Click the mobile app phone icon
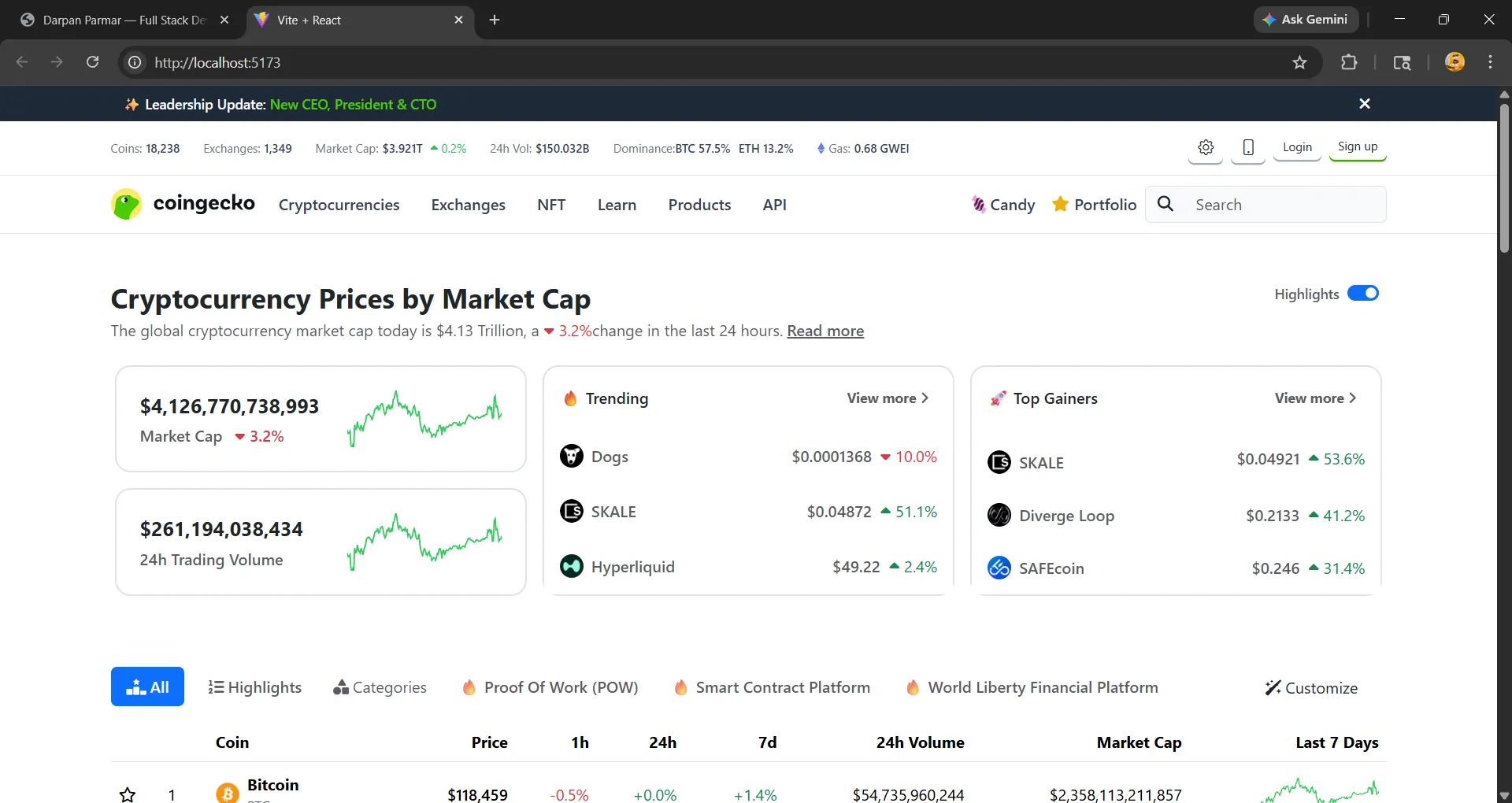This screenshot has height=803, width=1512. [x=1248, y=147]
